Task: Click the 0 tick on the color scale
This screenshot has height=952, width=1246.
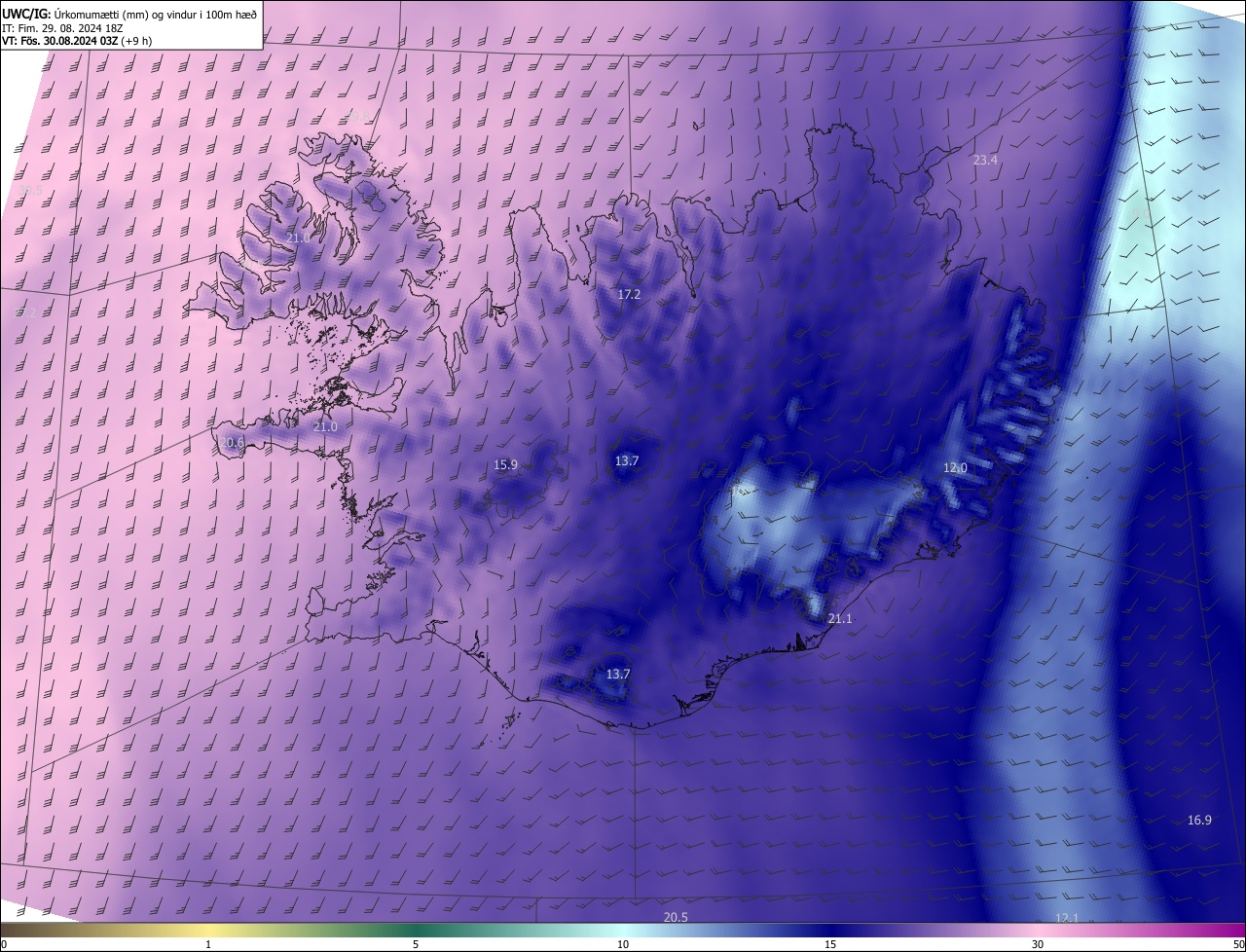Action: tap(4, 944)
